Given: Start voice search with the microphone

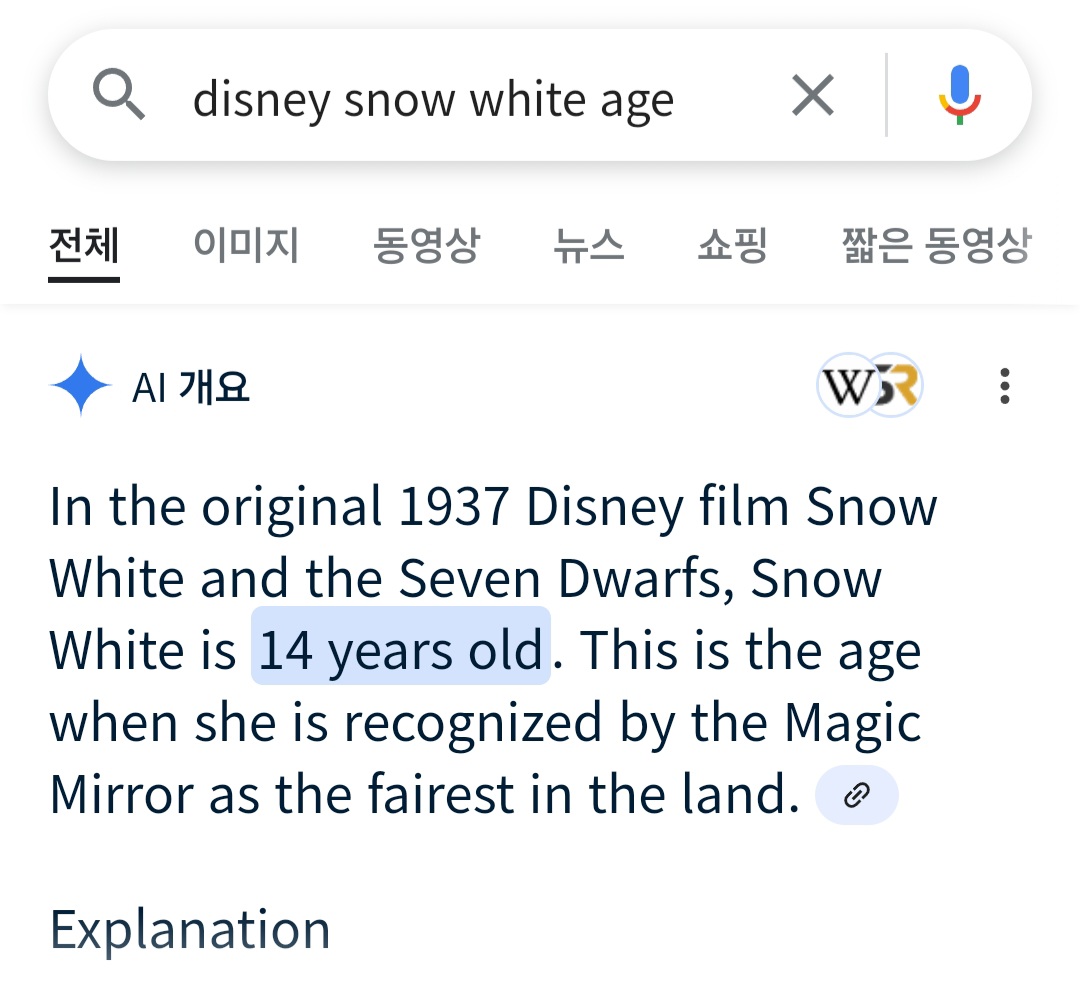Looking at the screenshot, I should [959, 96].
